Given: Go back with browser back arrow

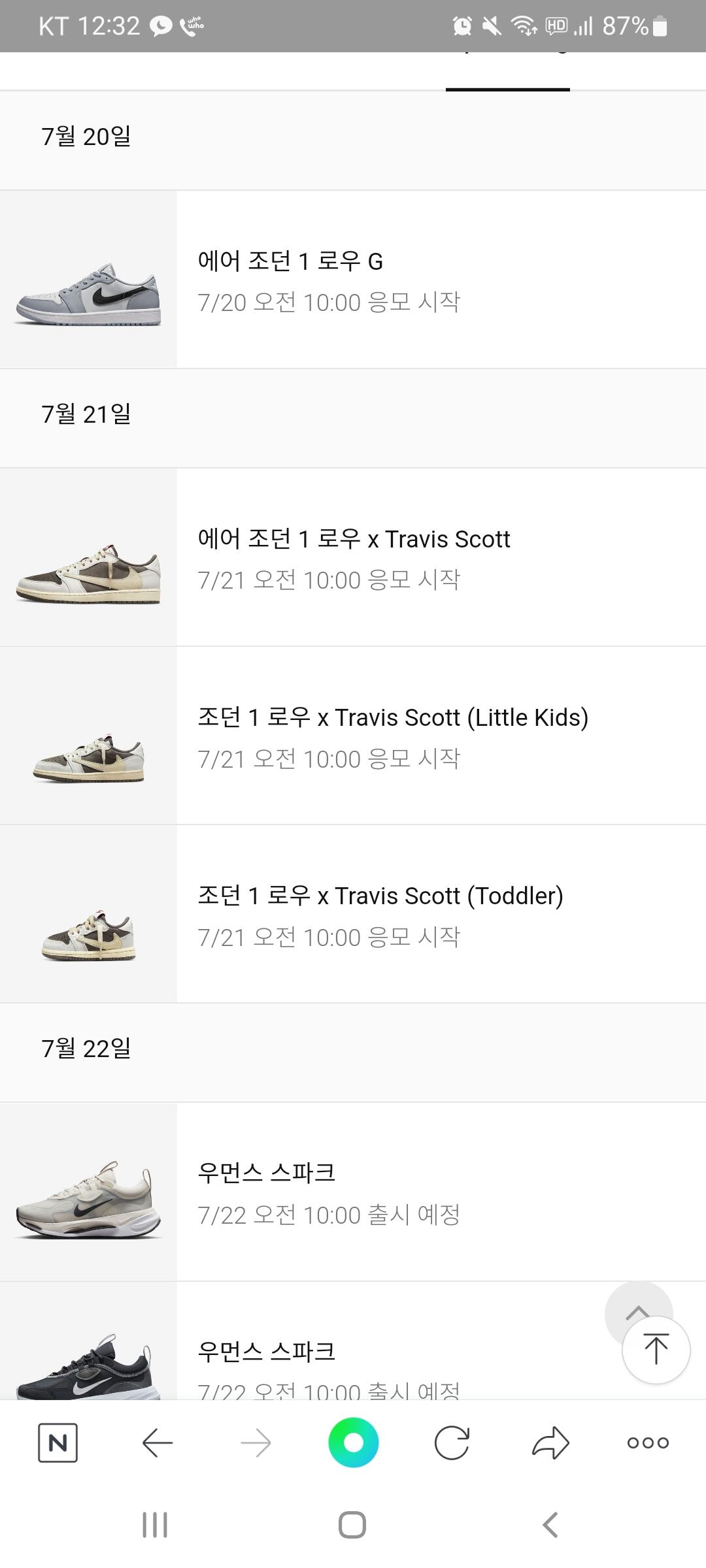Looking at the screenshot, I should coord(157,1443).
